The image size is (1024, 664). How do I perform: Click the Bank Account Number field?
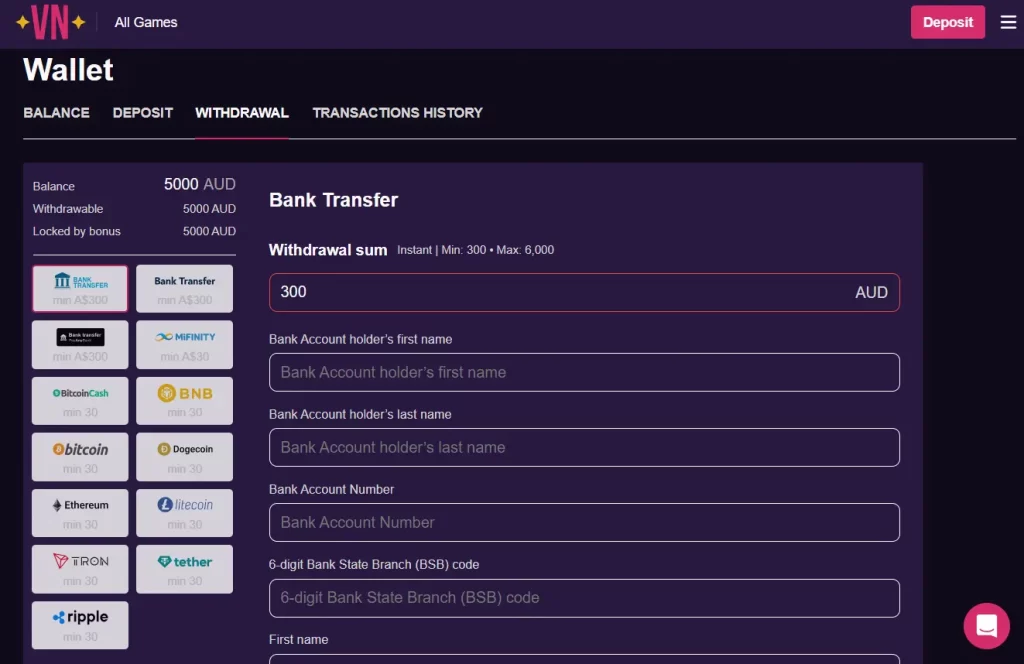click(584, 522)
